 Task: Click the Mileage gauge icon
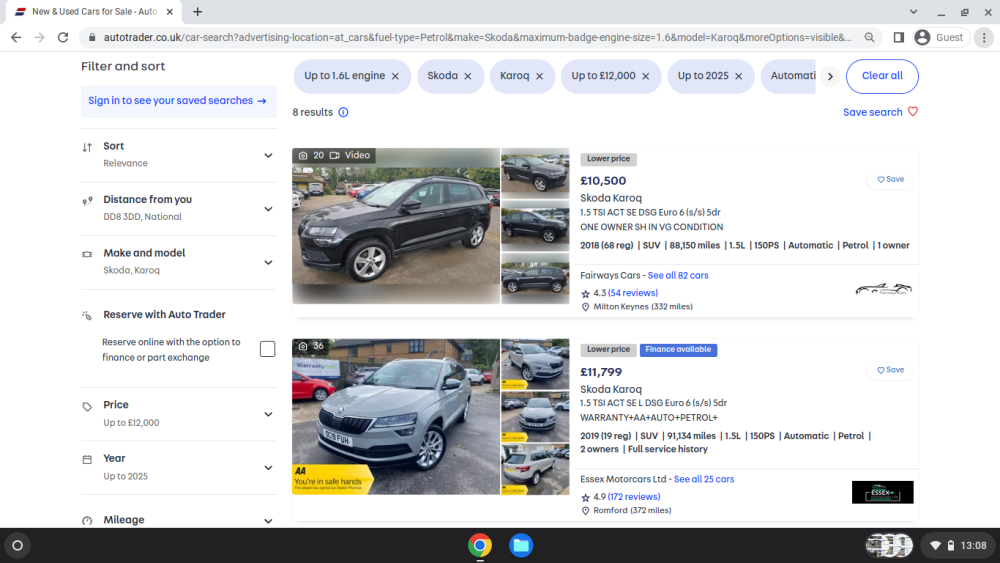coord(87,520)
